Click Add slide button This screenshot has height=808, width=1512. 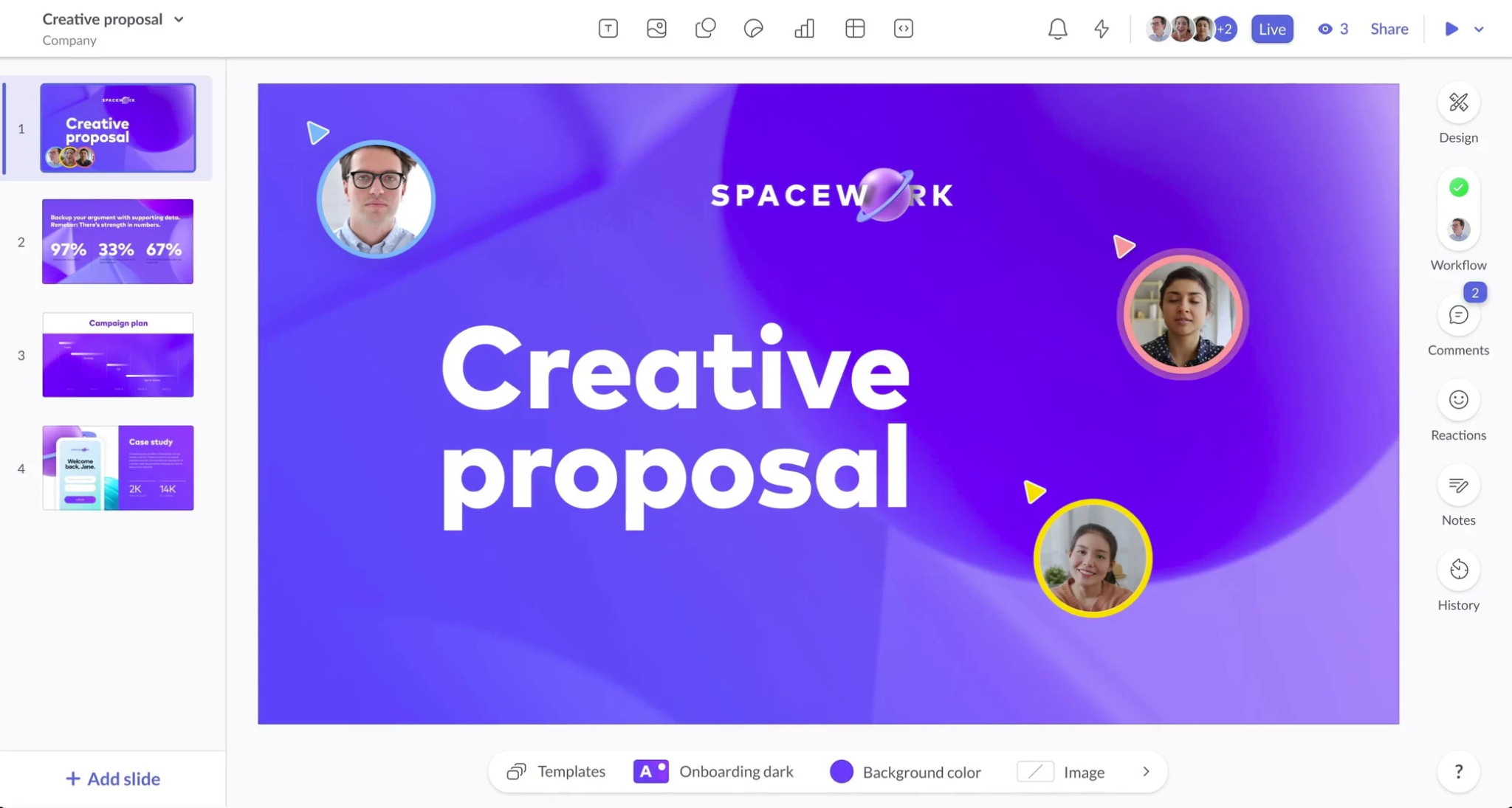pyautogui.click(x=112, y=778)
